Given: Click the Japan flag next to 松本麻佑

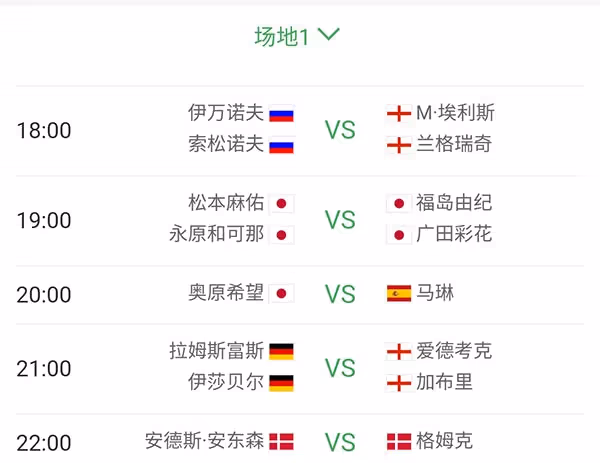Looking at the screenshot, I should [x=281, y=204].
